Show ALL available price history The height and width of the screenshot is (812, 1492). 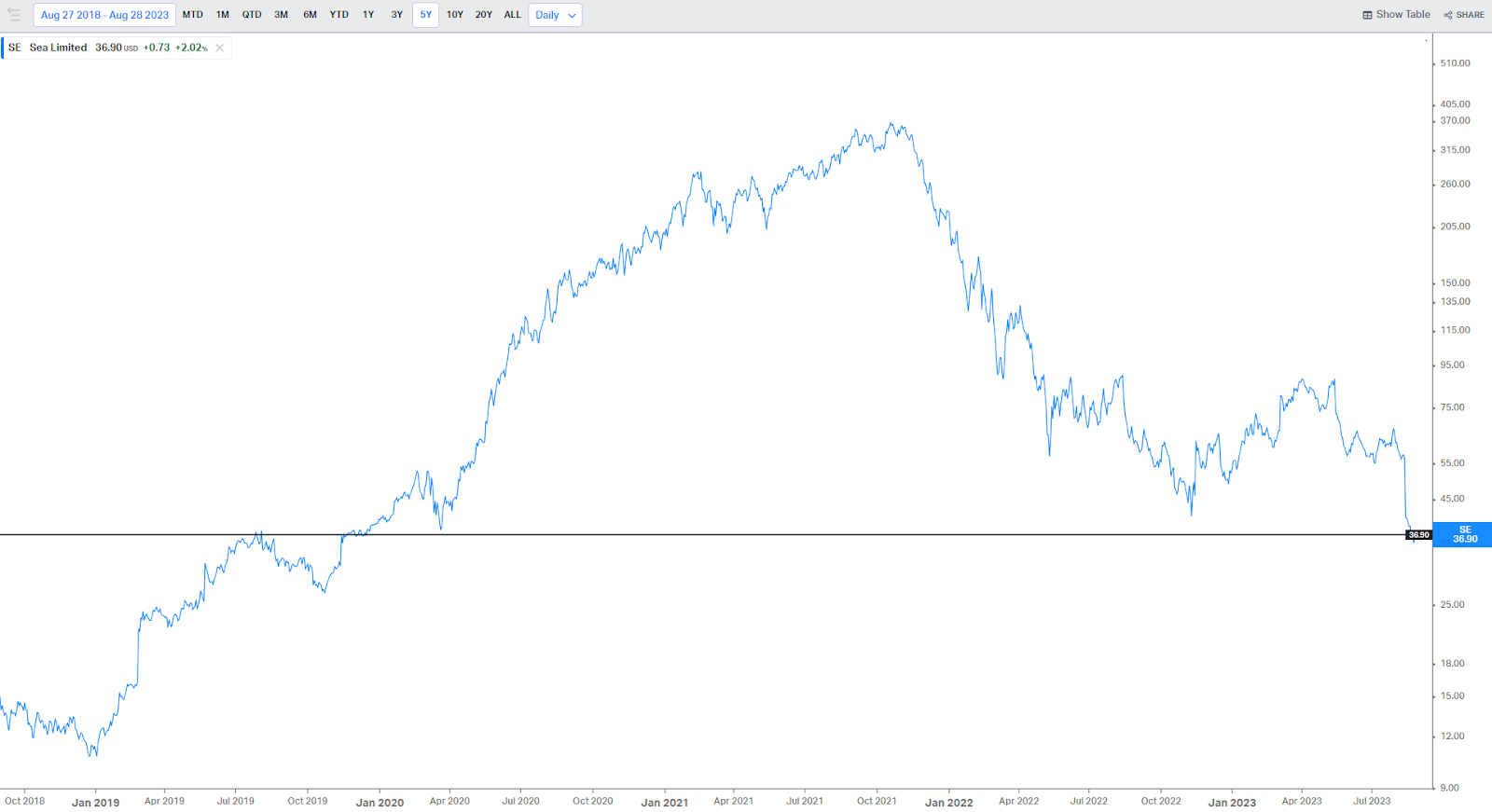(x=513, y=15)
